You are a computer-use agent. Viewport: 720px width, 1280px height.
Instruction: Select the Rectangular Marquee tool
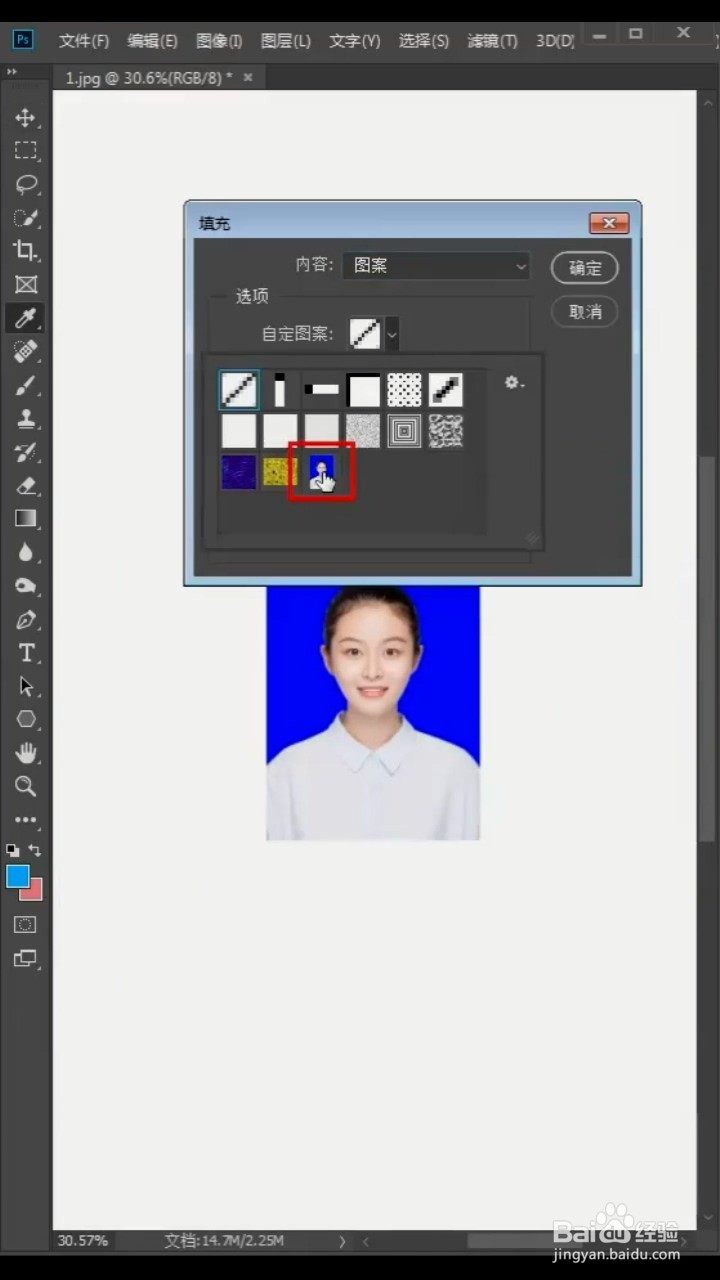pyautogui.click(x=25, y=151)
